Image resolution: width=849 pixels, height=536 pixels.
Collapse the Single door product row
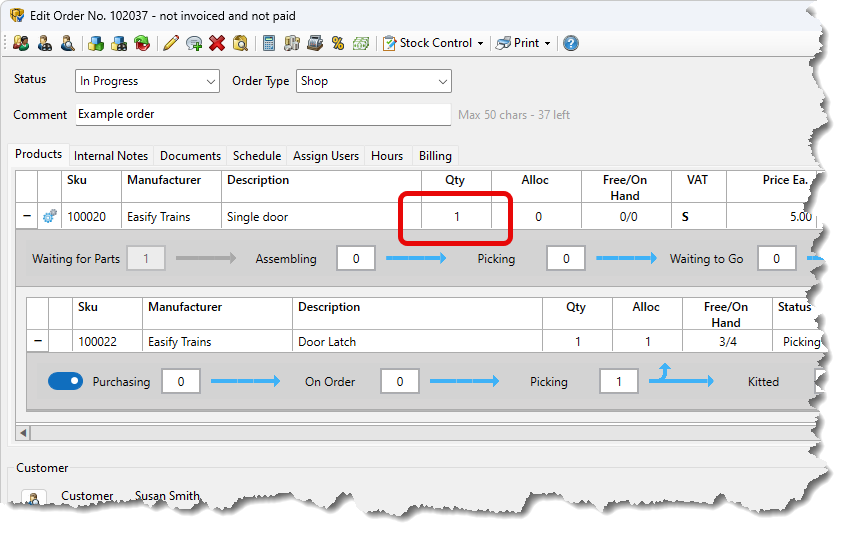pyautogui.click(x=26, y=216)
